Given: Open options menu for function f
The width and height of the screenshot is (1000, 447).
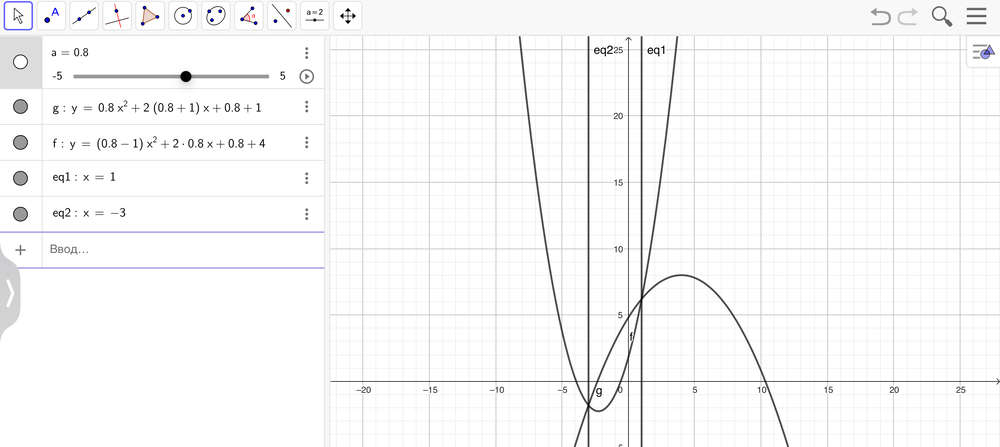Looking at the screenshot, I should [x=307, y=143].
